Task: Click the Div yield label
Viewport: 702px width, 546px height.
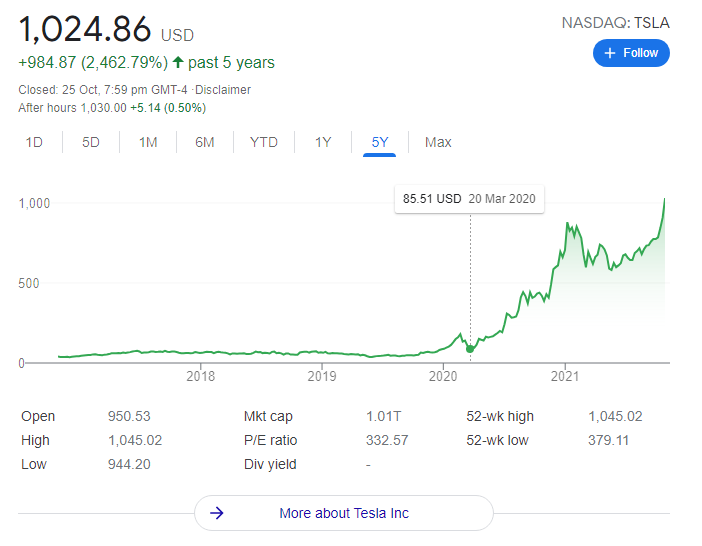Action: [270, 465]
